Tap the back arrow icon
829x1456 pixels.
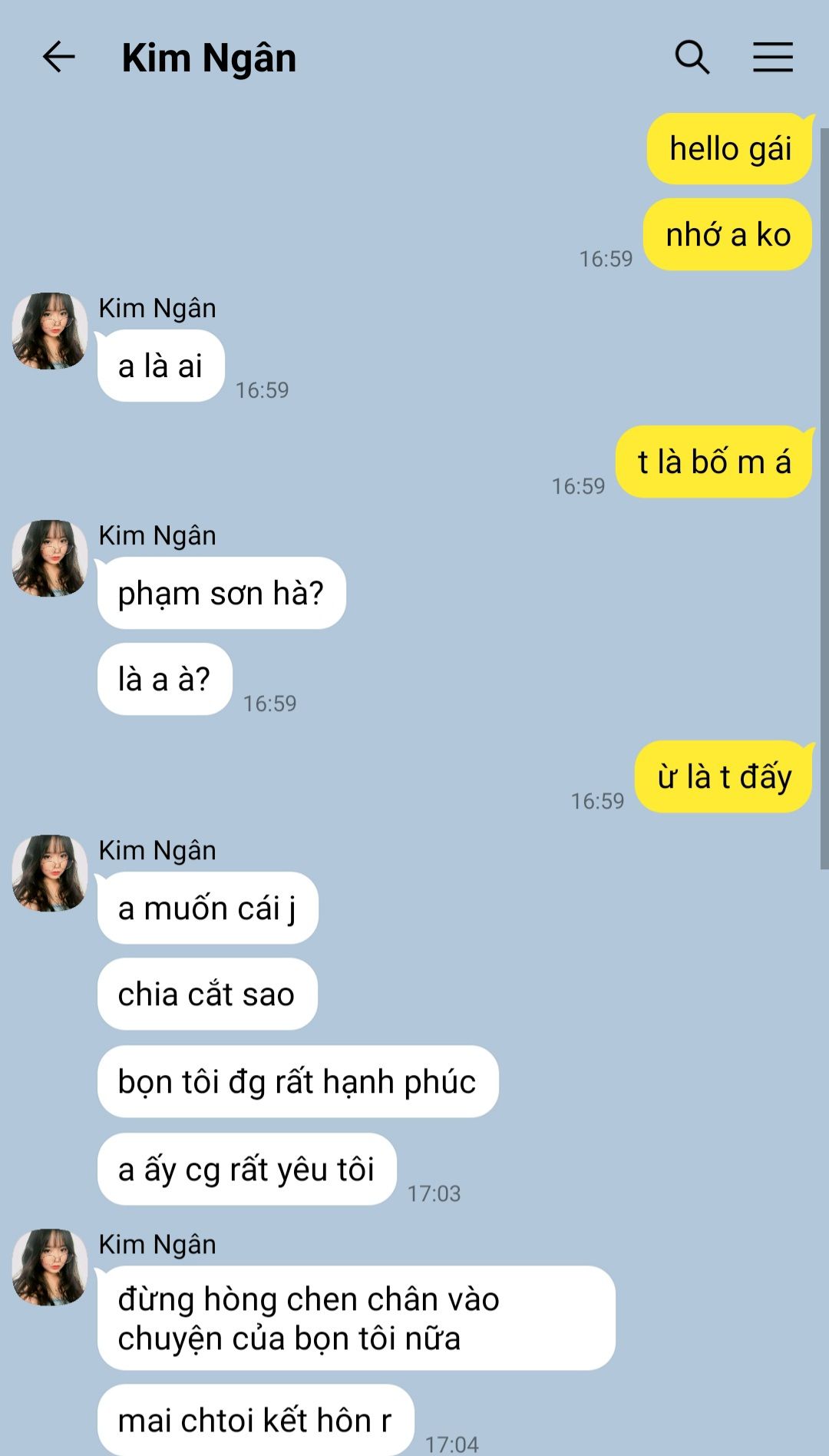pyautogui.click(x=58, y=57)
